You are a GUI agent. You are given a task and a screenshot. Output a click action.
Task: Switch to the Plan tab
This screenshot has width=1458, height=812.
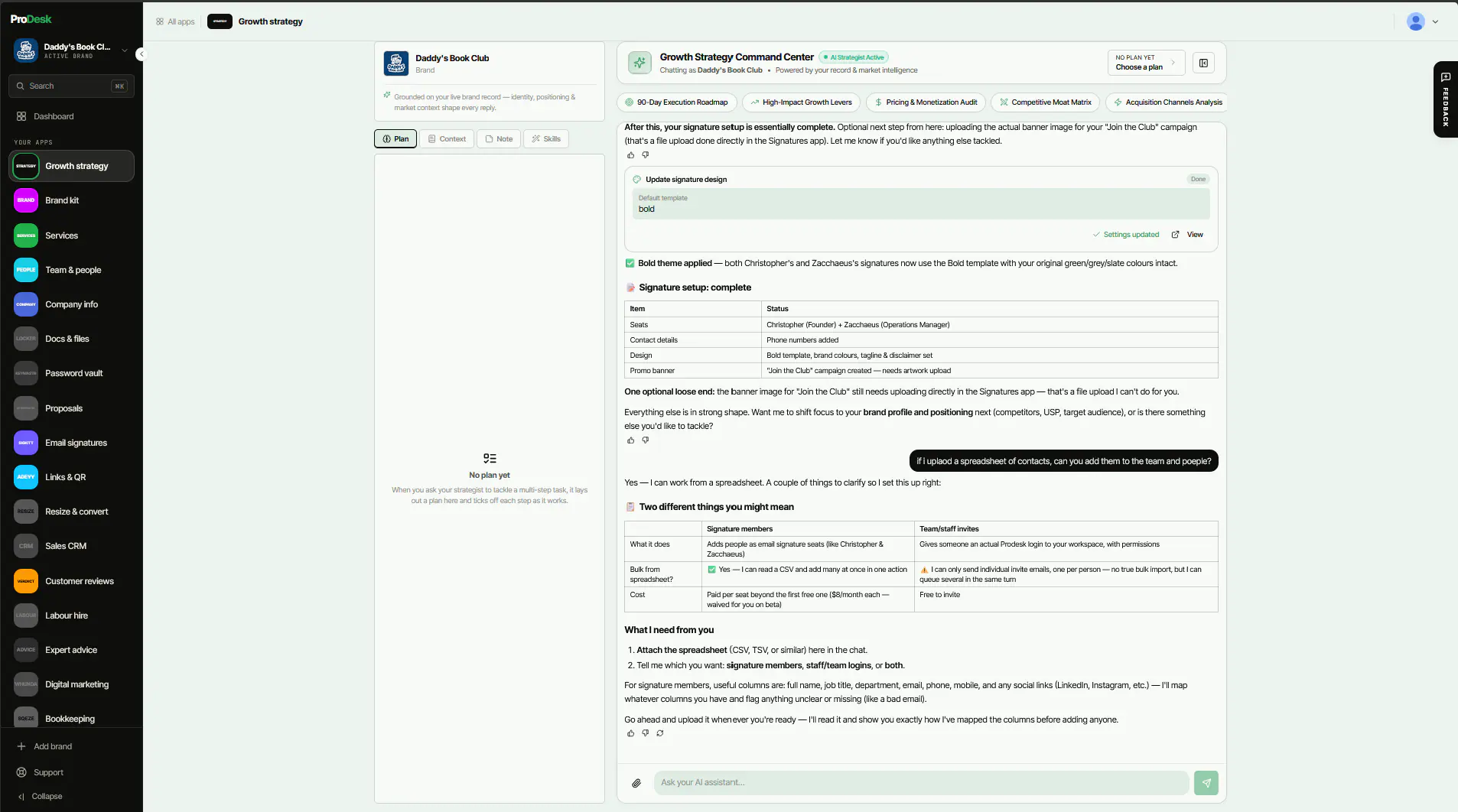(395, 139)
